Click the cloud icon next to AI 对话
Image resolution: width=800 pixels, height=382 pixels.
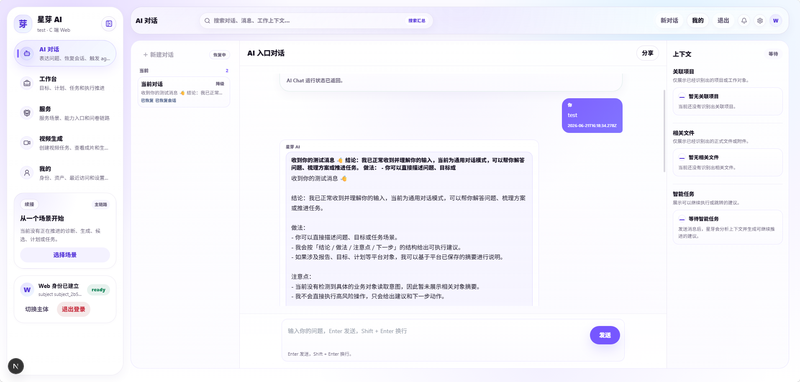pyautogui.click(x=27, y=53)
